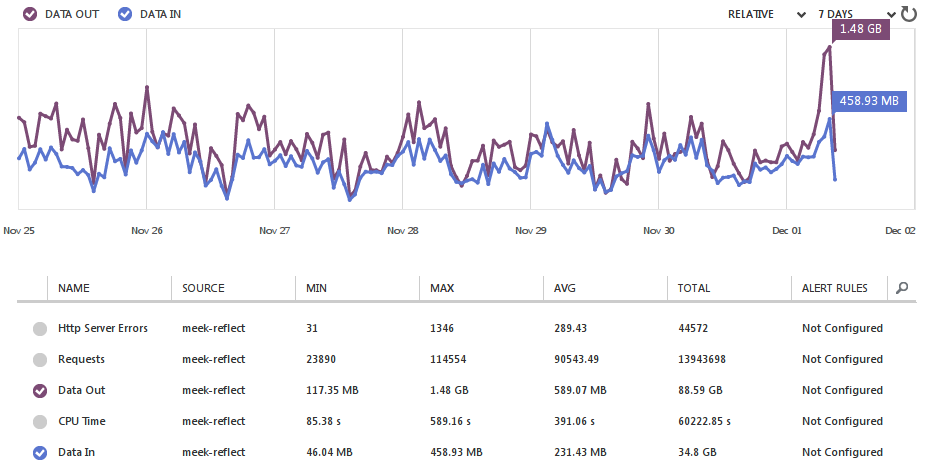Viewport: 927px width, 471px height.
Task: Enable the CPU Time metric circle
Action: (x=40, y=422)
